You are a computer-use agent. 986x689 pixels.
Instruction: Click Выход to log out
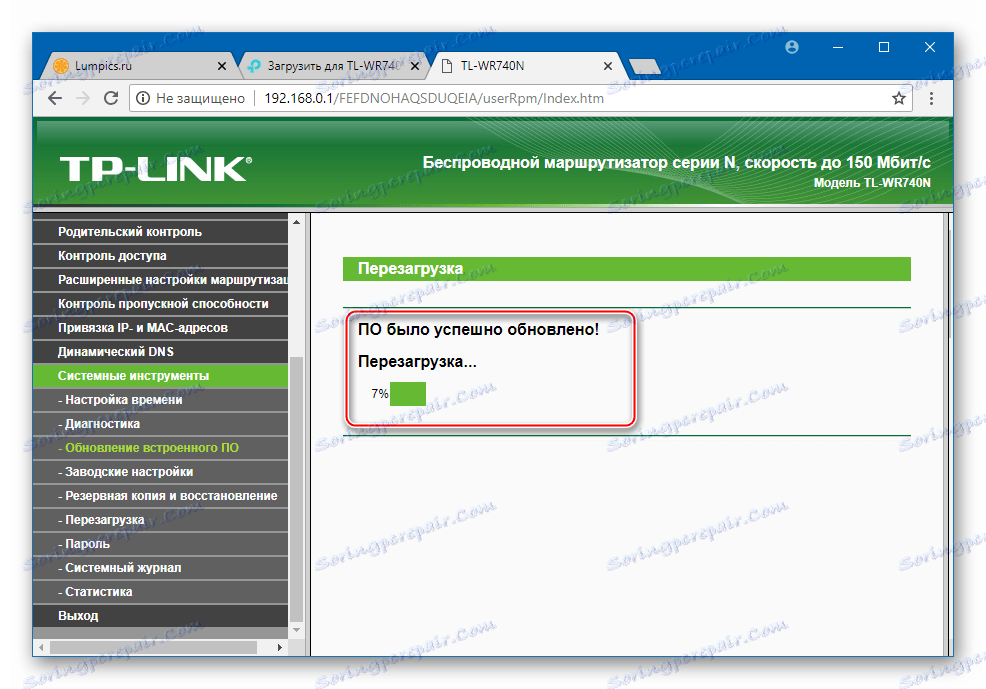point(160,615)
